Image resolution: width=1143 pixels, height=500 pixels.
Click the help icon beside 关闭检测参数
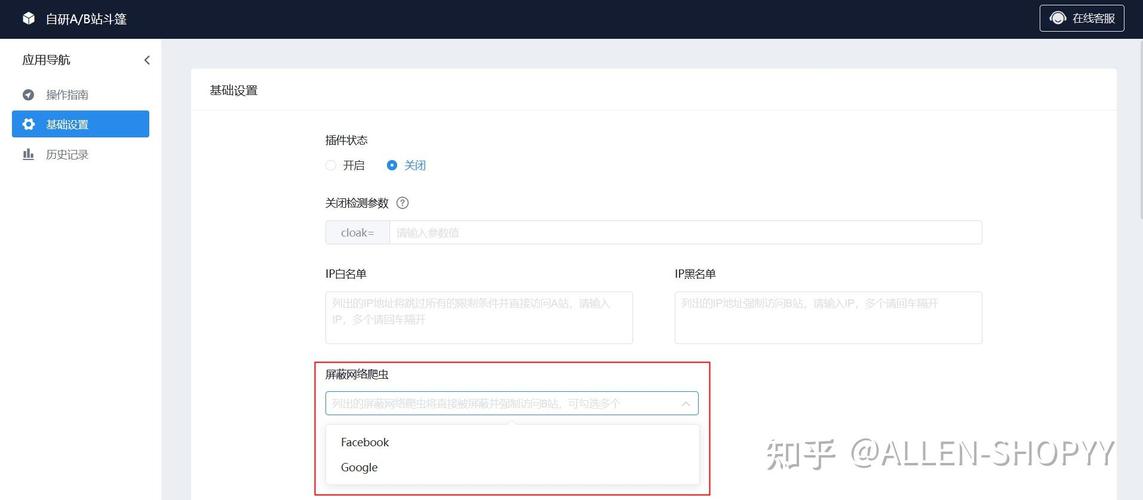pos(402,203)
